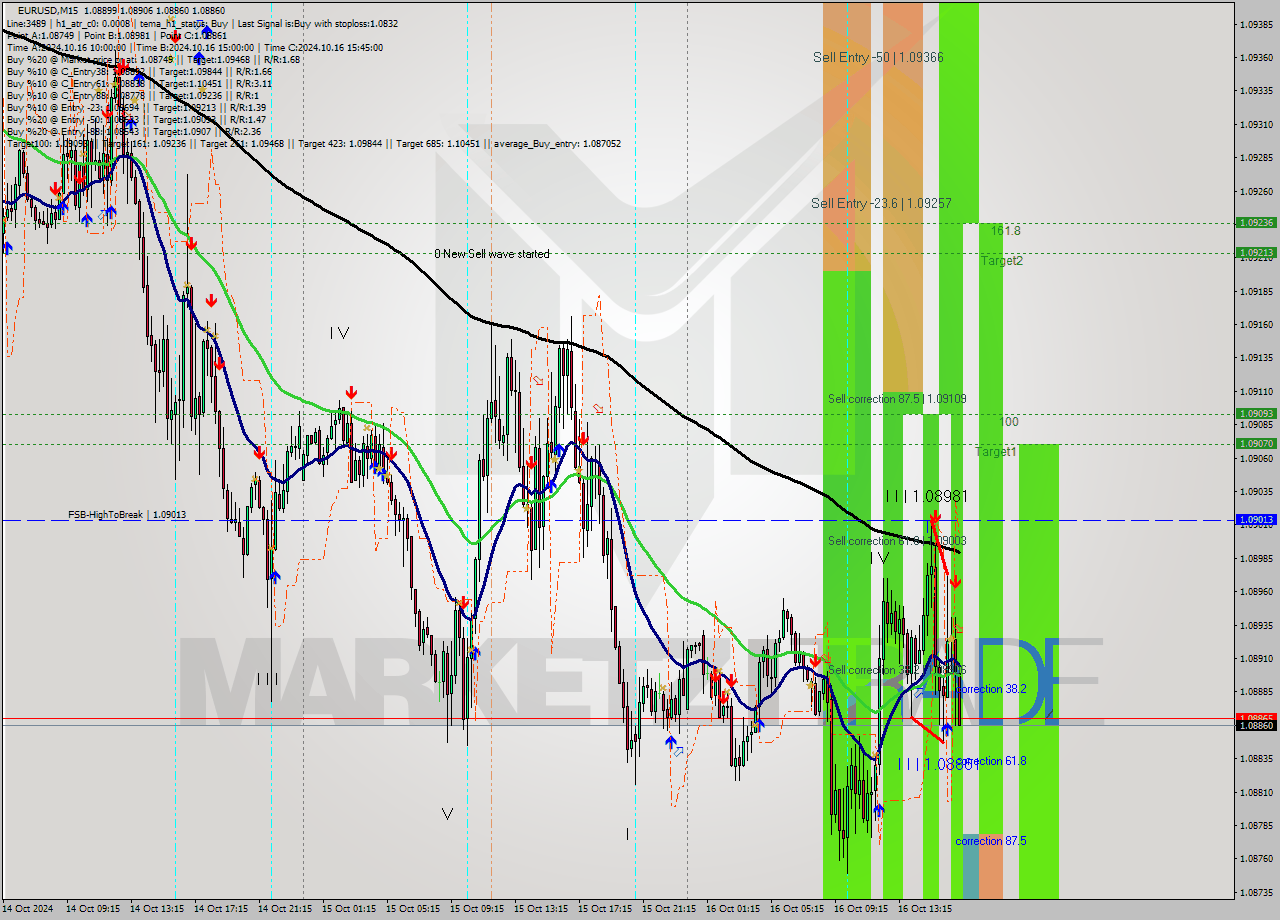The image size is (1280, 920).
Task: Click the 1.09385 price scale value
Action: (1255, 24)
